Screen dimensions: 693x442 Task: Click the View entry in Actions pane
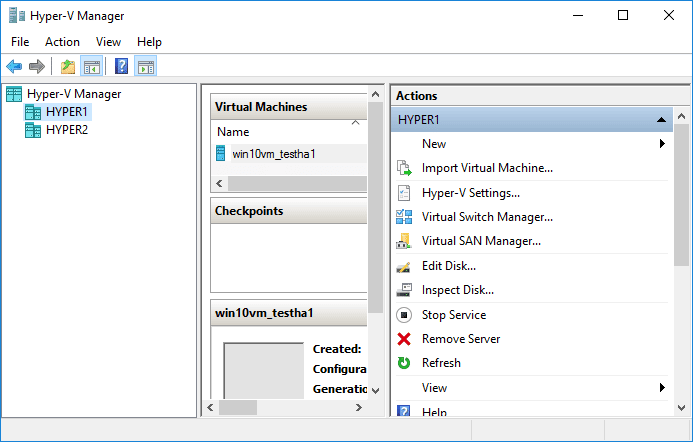pos(434,388)
